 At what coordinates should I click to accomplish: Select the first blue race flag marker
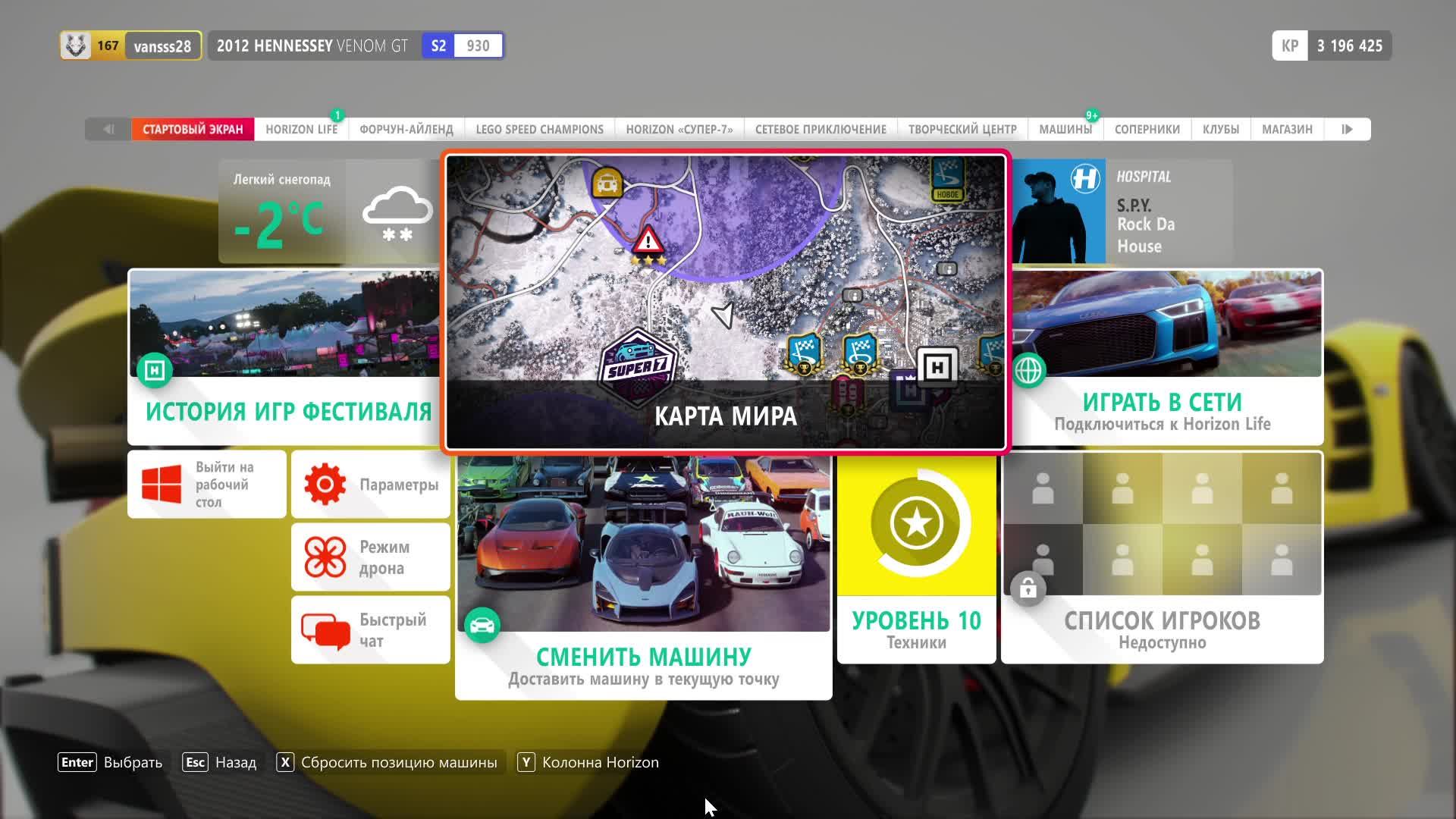coord(804,355)
